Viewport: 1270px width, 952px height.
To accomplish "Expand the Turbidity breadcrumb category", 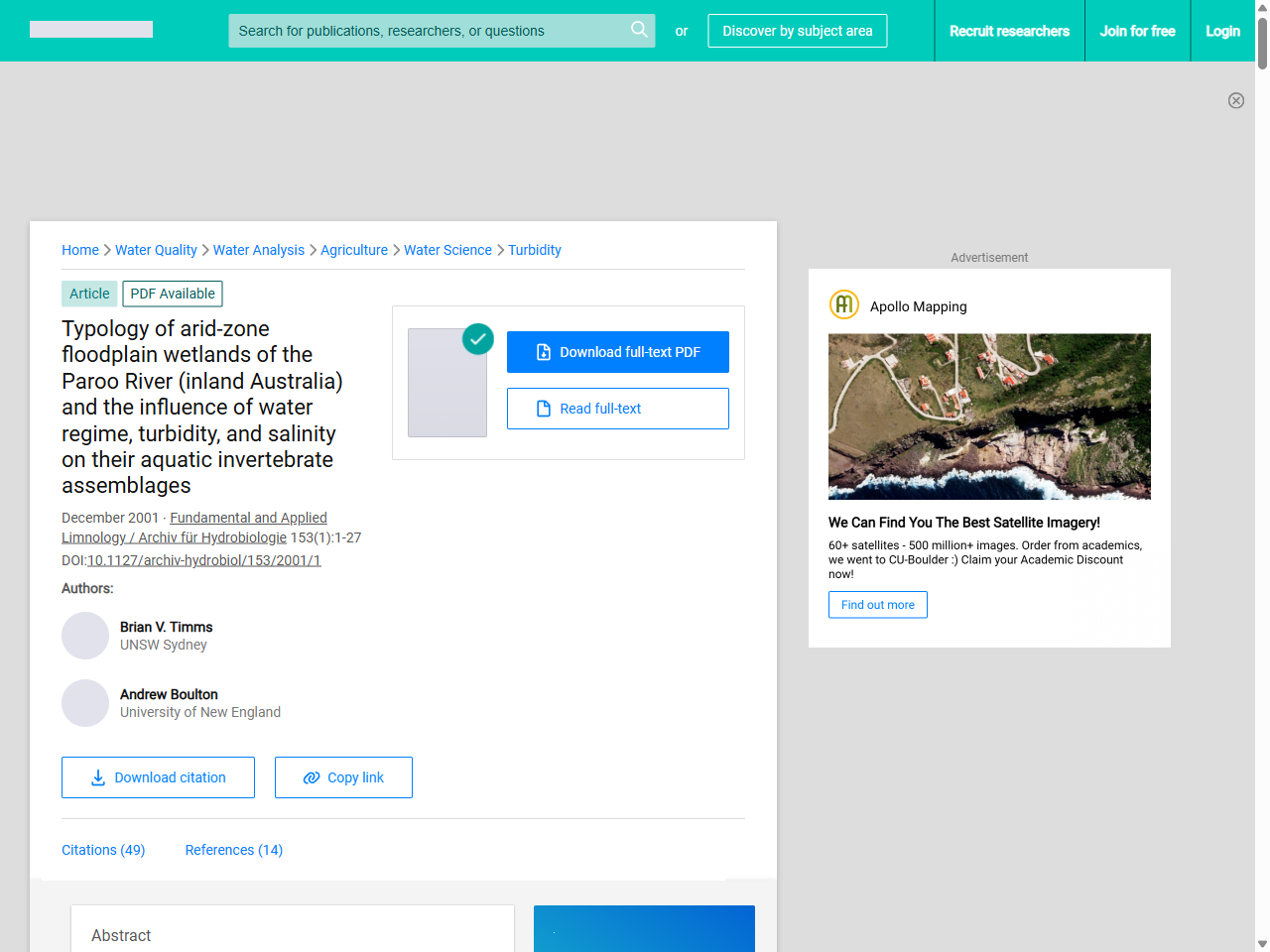I will point(535,250).
